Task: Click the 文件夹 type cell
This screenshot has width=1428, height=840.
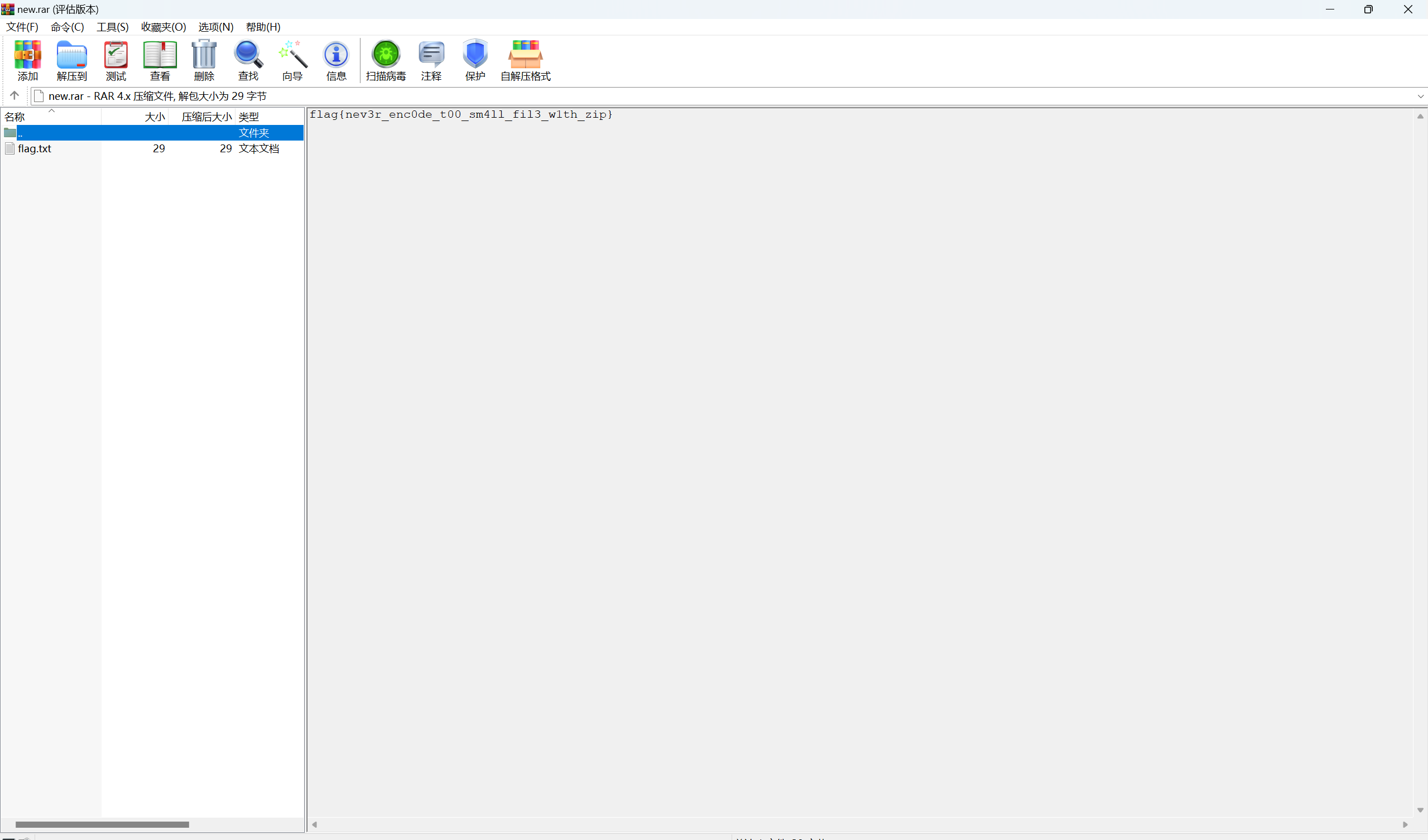Action: (253, 133)
